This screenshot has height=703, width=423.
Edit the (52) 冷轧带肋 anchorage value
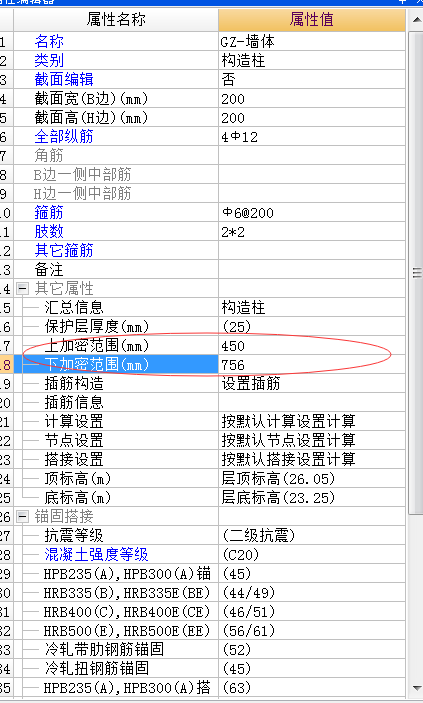(312, 650)
